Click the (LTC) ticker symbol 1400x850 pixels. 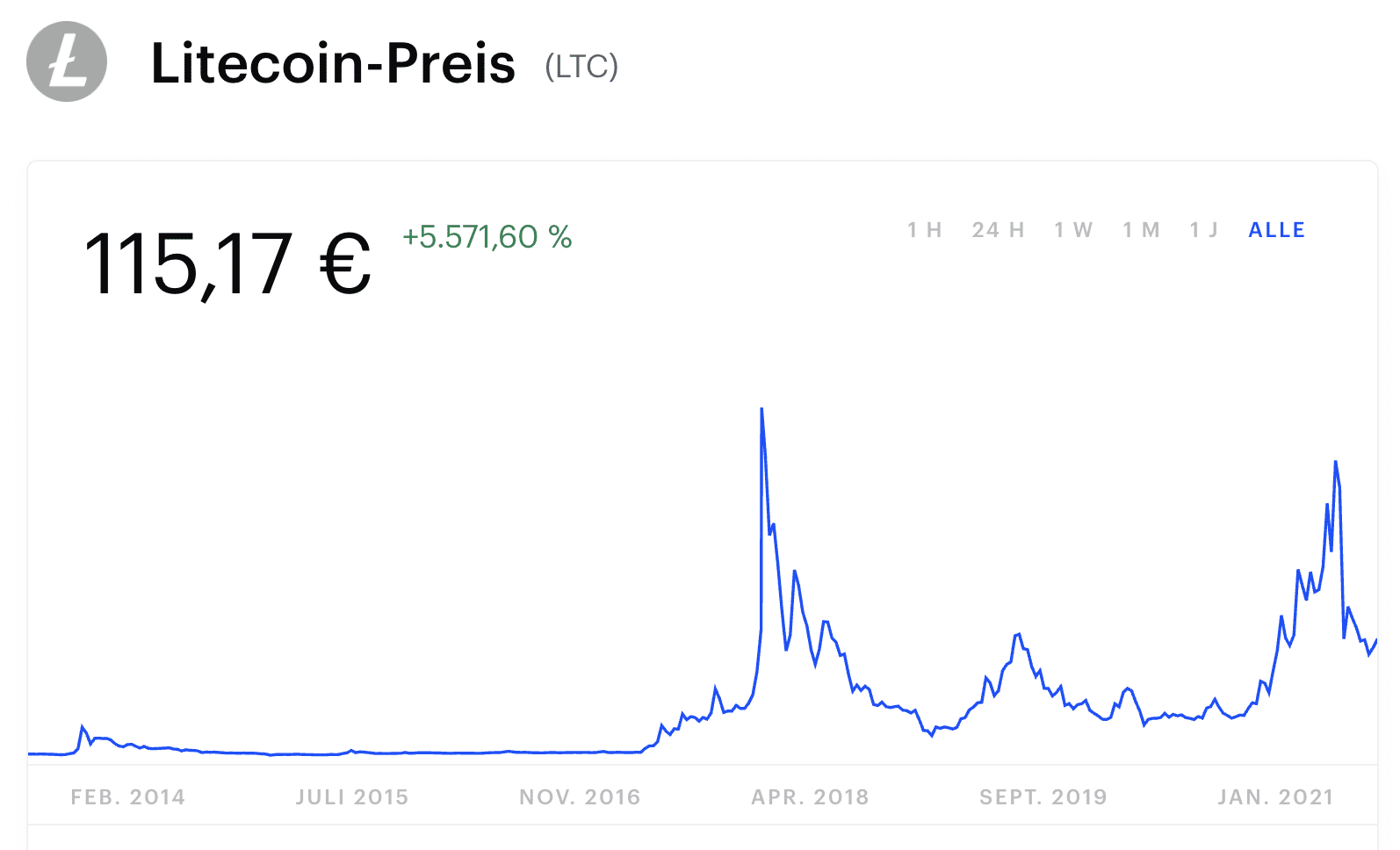coord(581,66)
